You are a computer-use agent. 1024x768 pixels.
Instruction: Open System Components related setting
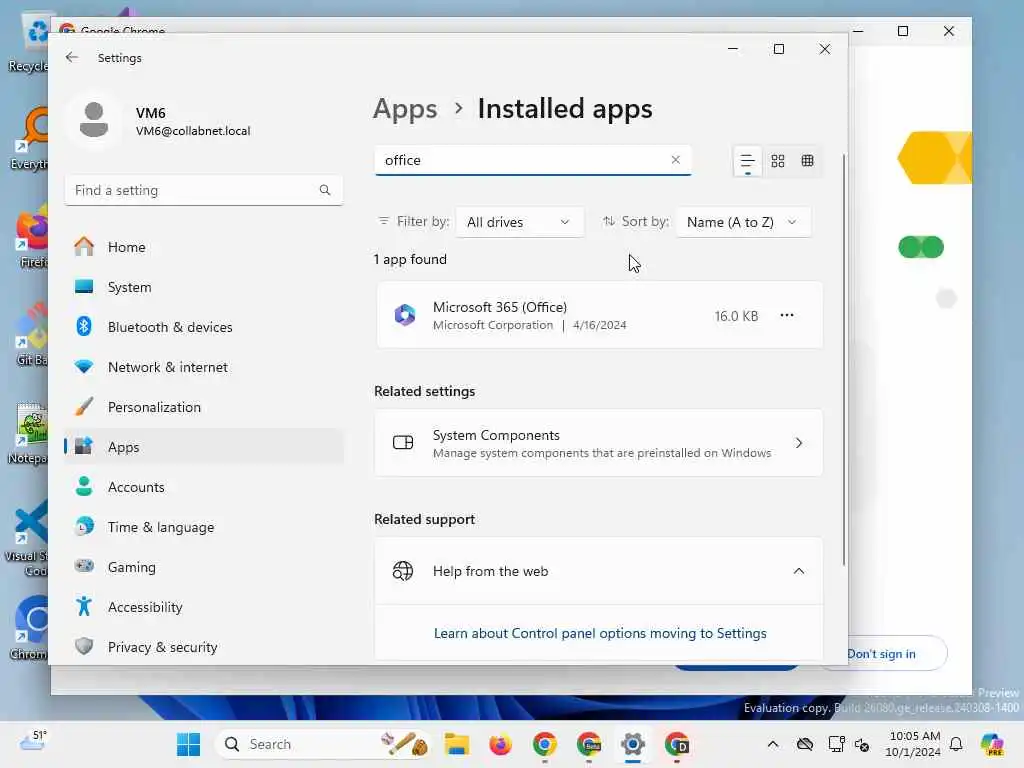point(598,443)
